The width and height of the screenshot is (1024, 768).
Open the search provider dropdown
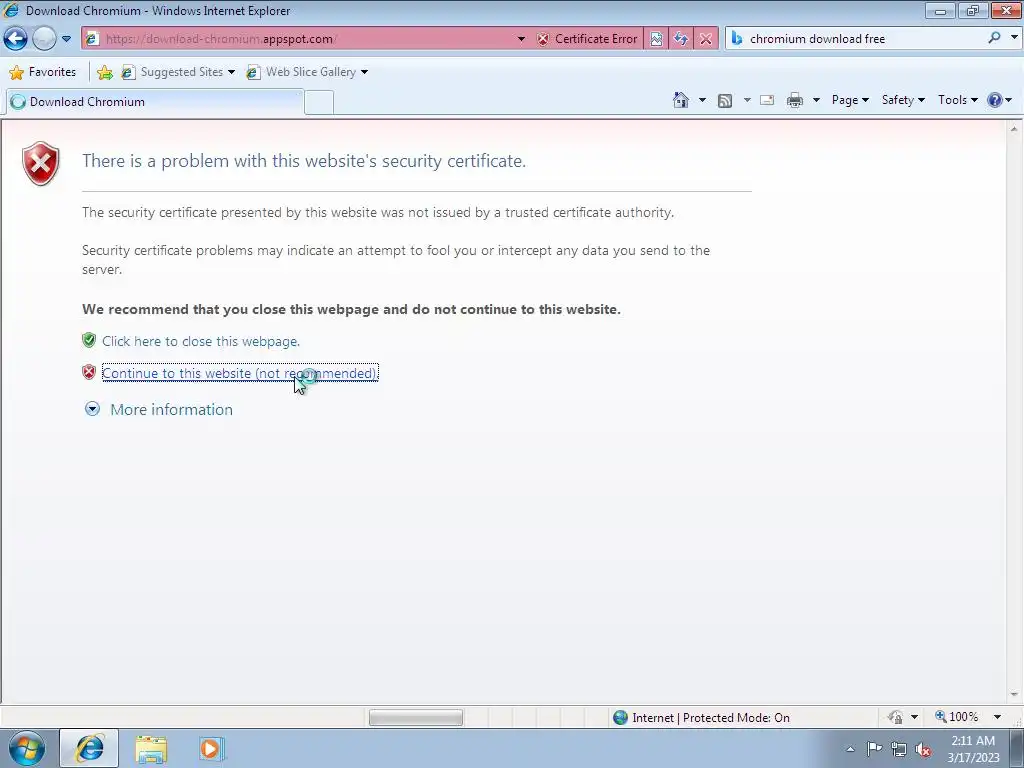click(1014, 38)
